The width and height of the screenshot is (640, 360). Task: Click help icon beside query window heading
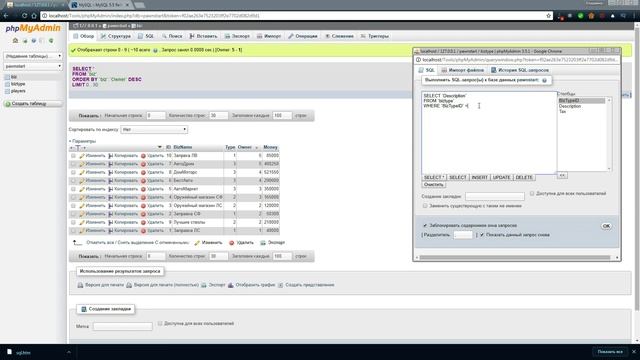click(544, 80)
